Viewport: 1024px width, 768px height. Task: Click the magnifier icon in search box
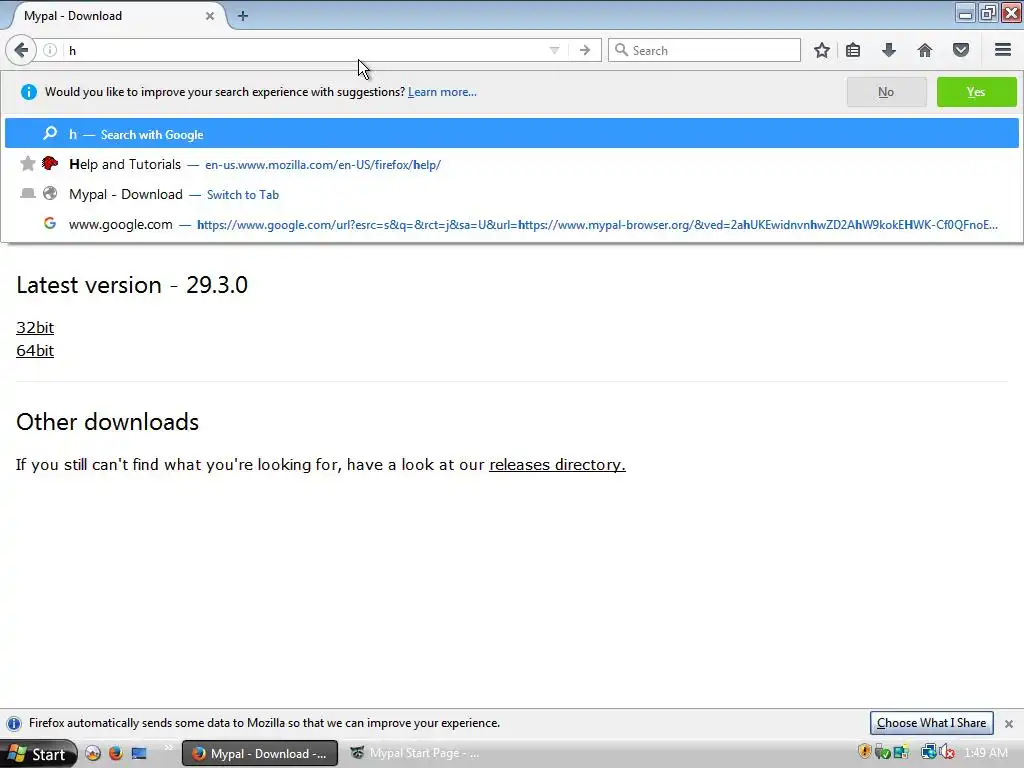tap(621, 50)
